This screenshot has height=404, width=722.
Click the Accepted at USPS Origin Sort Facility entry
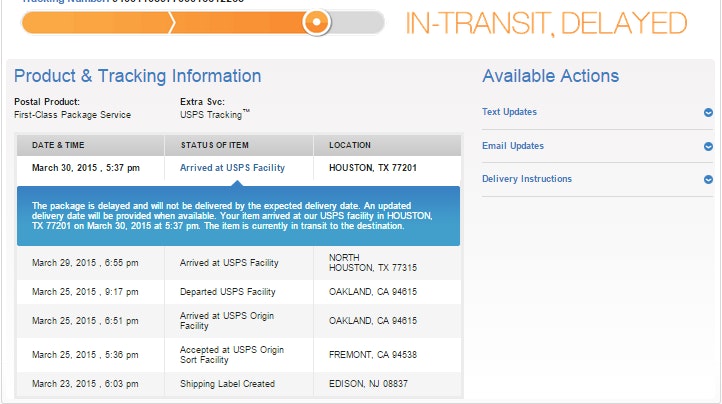pyautogui.click(x=231, y=354)
